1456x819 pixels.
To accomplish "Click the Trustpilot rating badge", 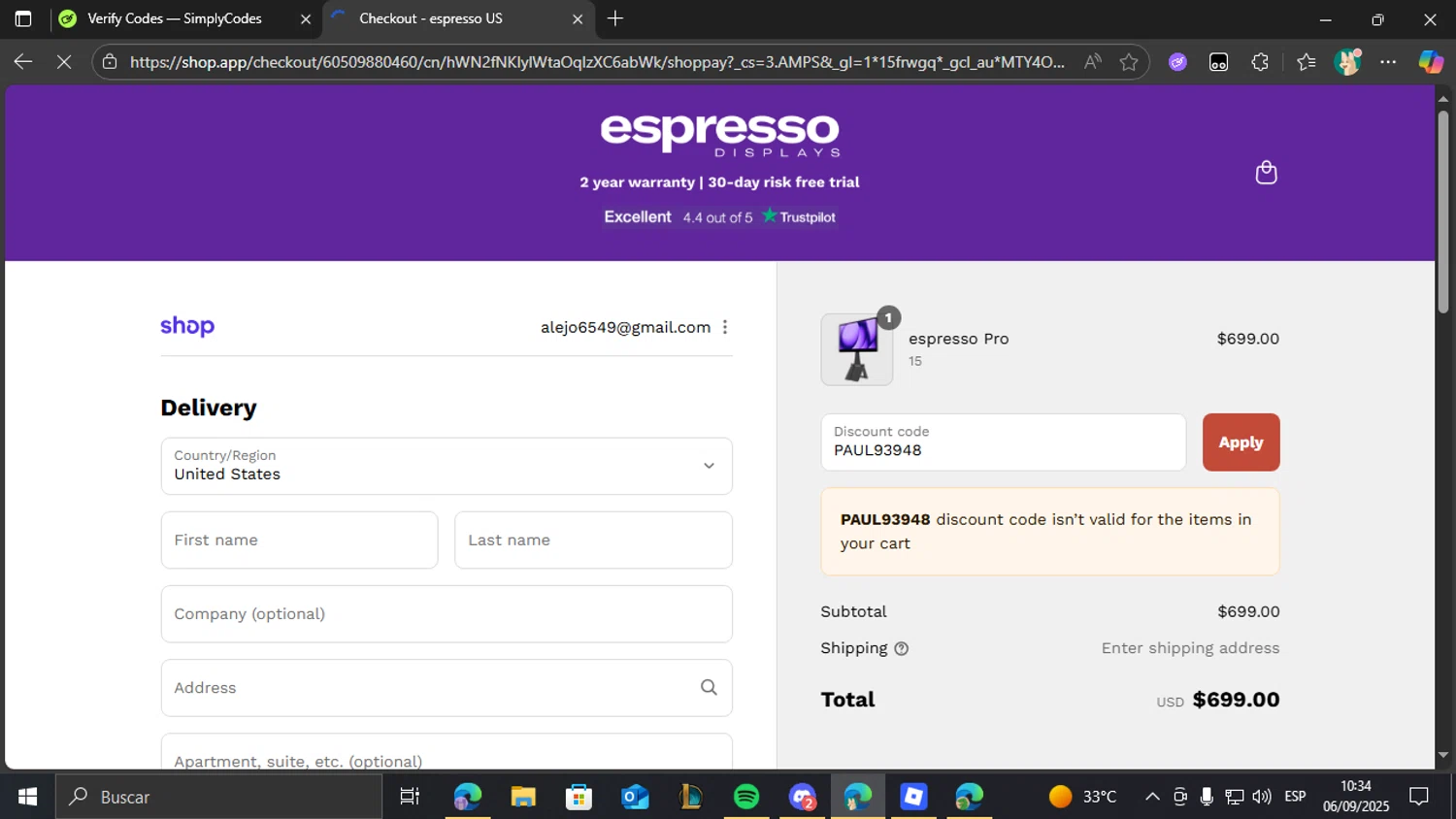I will pyautogui.click(x=719, y=216).
